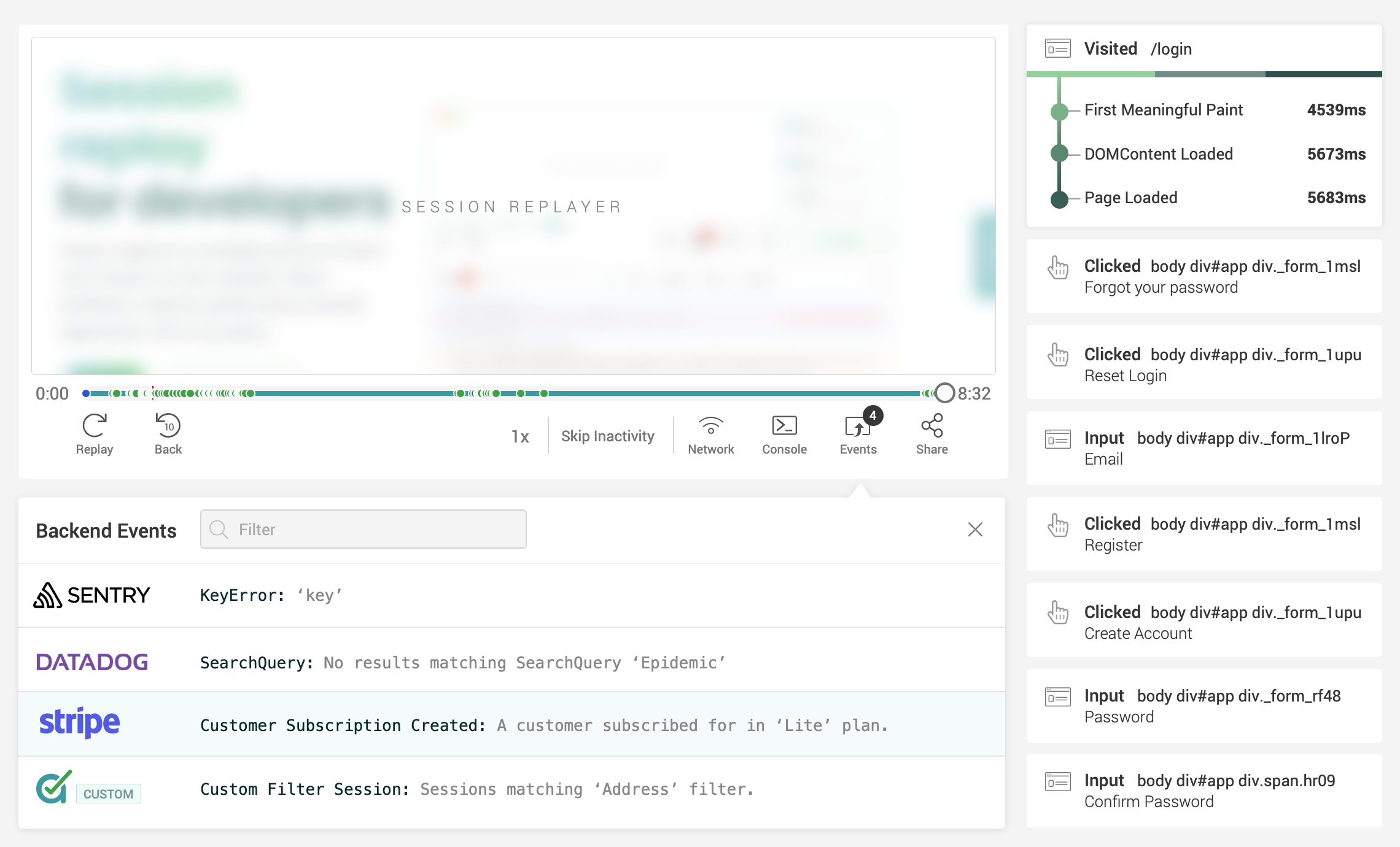Change the 1x playback speed

coord(519,436)
